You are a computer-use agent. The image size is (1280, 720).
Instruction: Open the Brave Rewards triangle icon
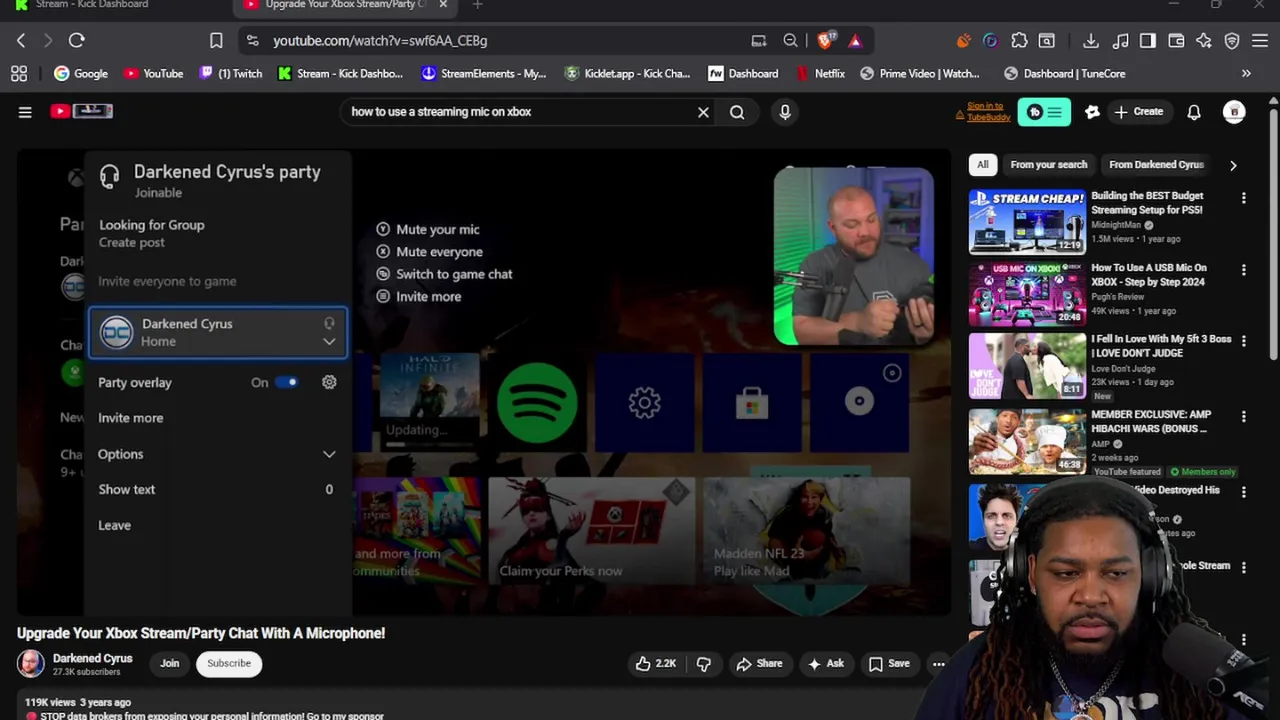coord(855,41)
